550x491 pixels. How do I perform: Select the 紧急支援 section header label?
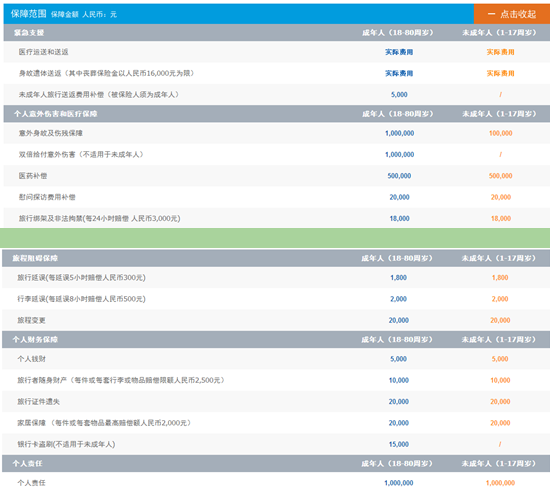pos(29,33)
